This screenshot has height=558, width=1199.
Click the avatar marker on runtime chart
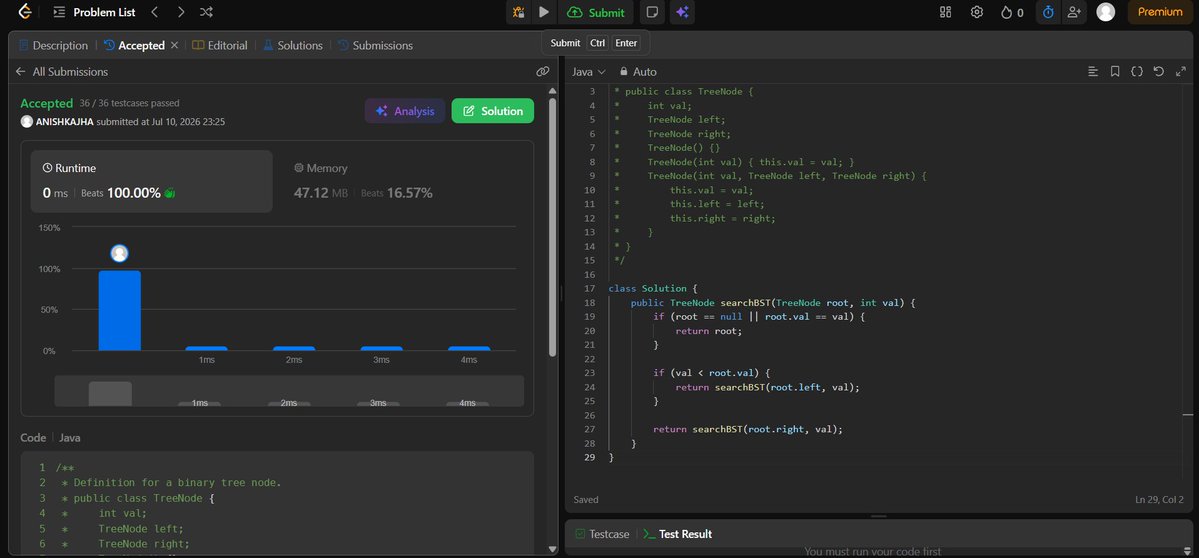[119, 254]
